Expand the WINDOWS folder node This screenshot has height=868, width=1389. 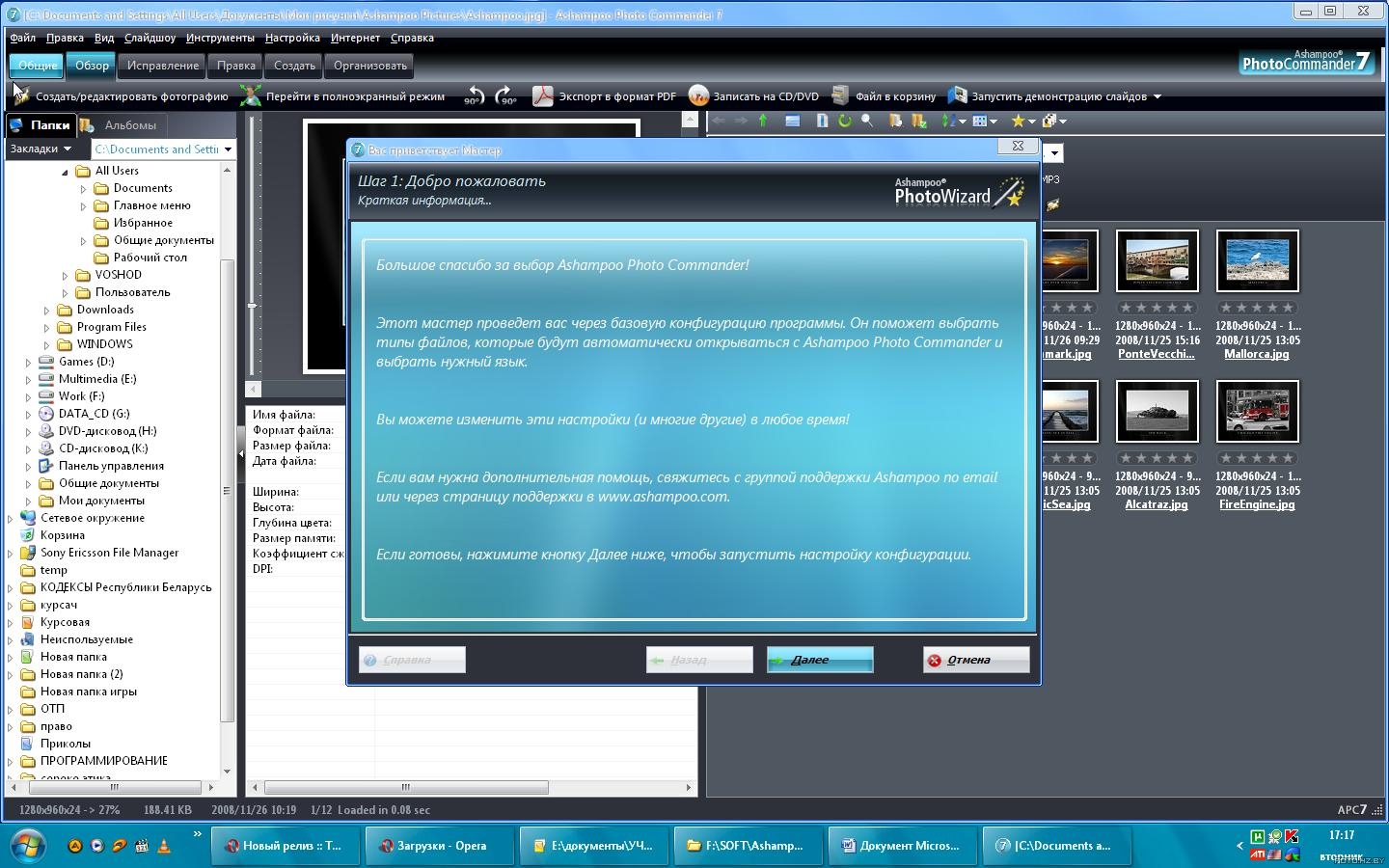click(x=46, y=345)
